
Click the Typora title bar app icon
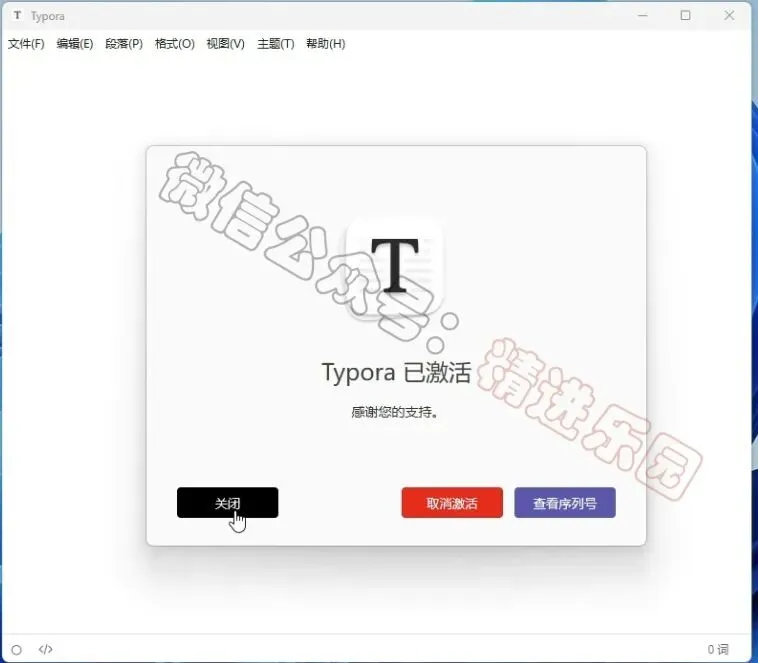click(x=17, y=15)
